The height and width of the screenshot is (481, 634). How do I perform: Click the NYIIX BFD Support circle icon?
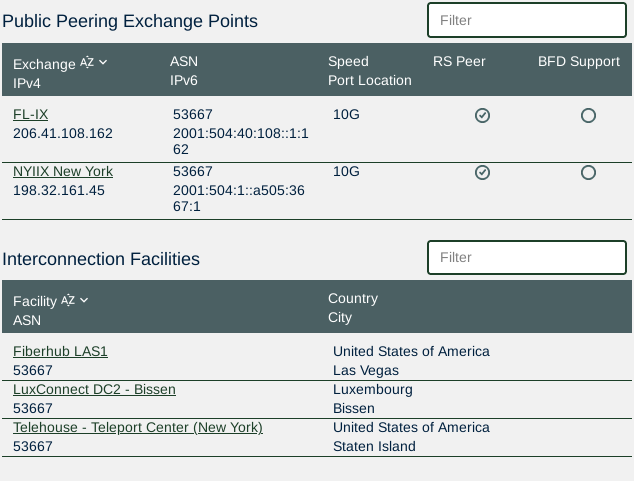tap(588, 173)
